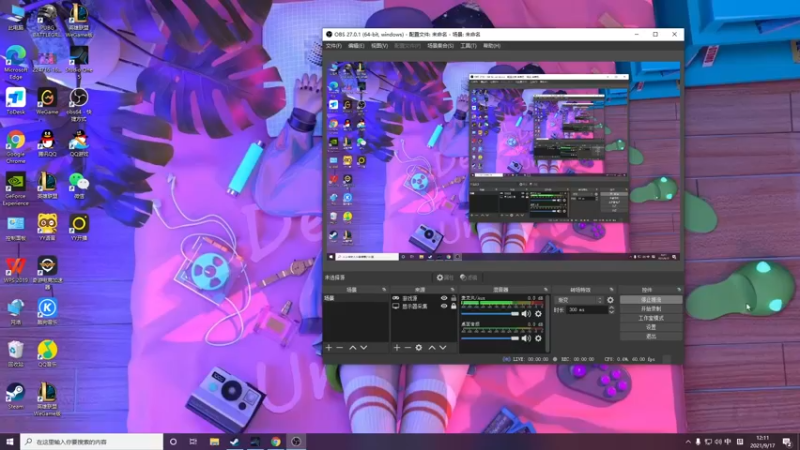Open the QQ音乐 desktop icon
This screenshot has width=800, height=450.
[x=47, y=354]
